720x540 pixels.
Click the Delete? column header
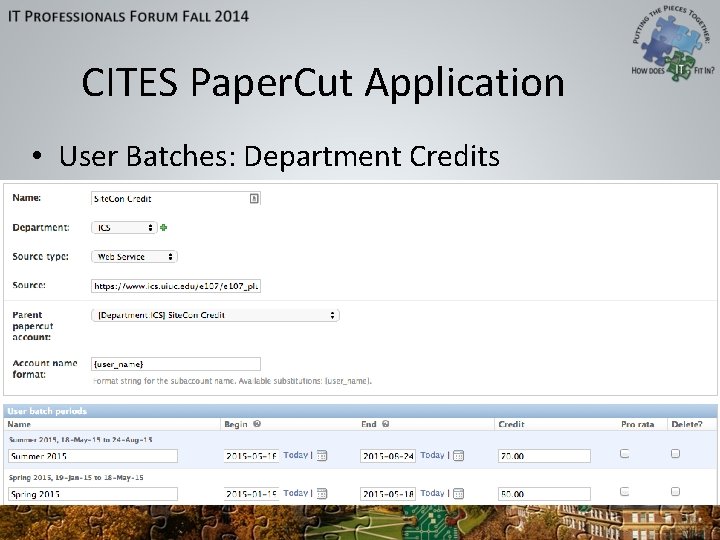click(686, 424)
